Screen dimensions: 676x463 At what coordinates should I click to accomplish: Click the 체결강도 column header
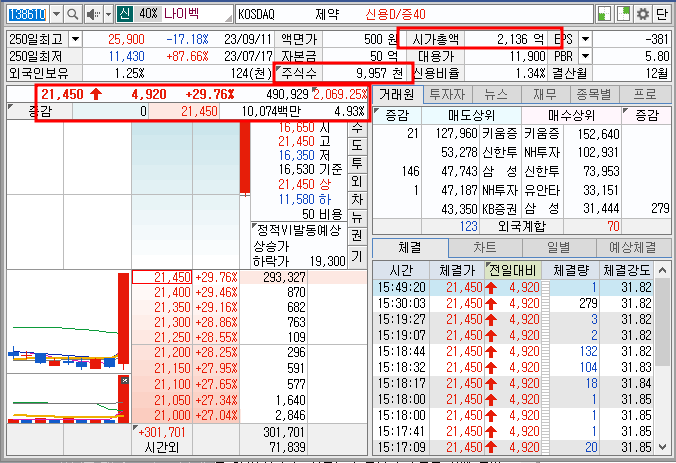tap(626, 270)
